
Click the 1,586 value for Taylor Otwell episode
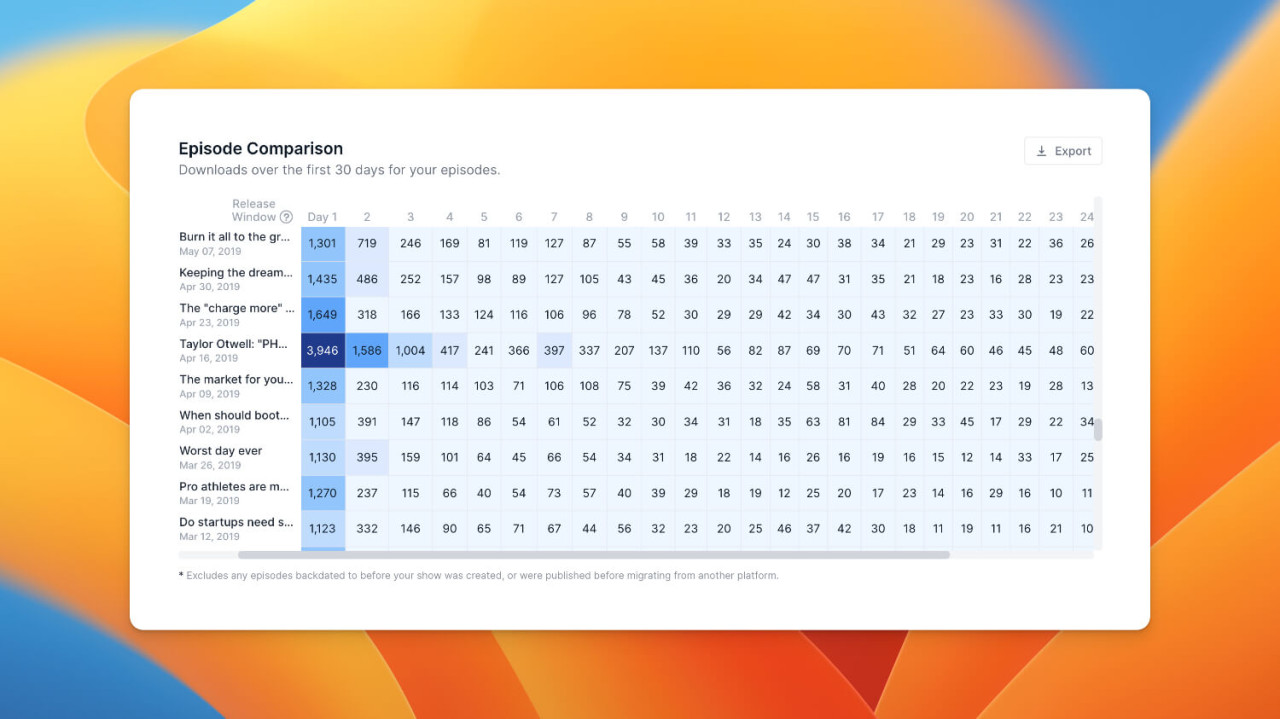[367, 350]
